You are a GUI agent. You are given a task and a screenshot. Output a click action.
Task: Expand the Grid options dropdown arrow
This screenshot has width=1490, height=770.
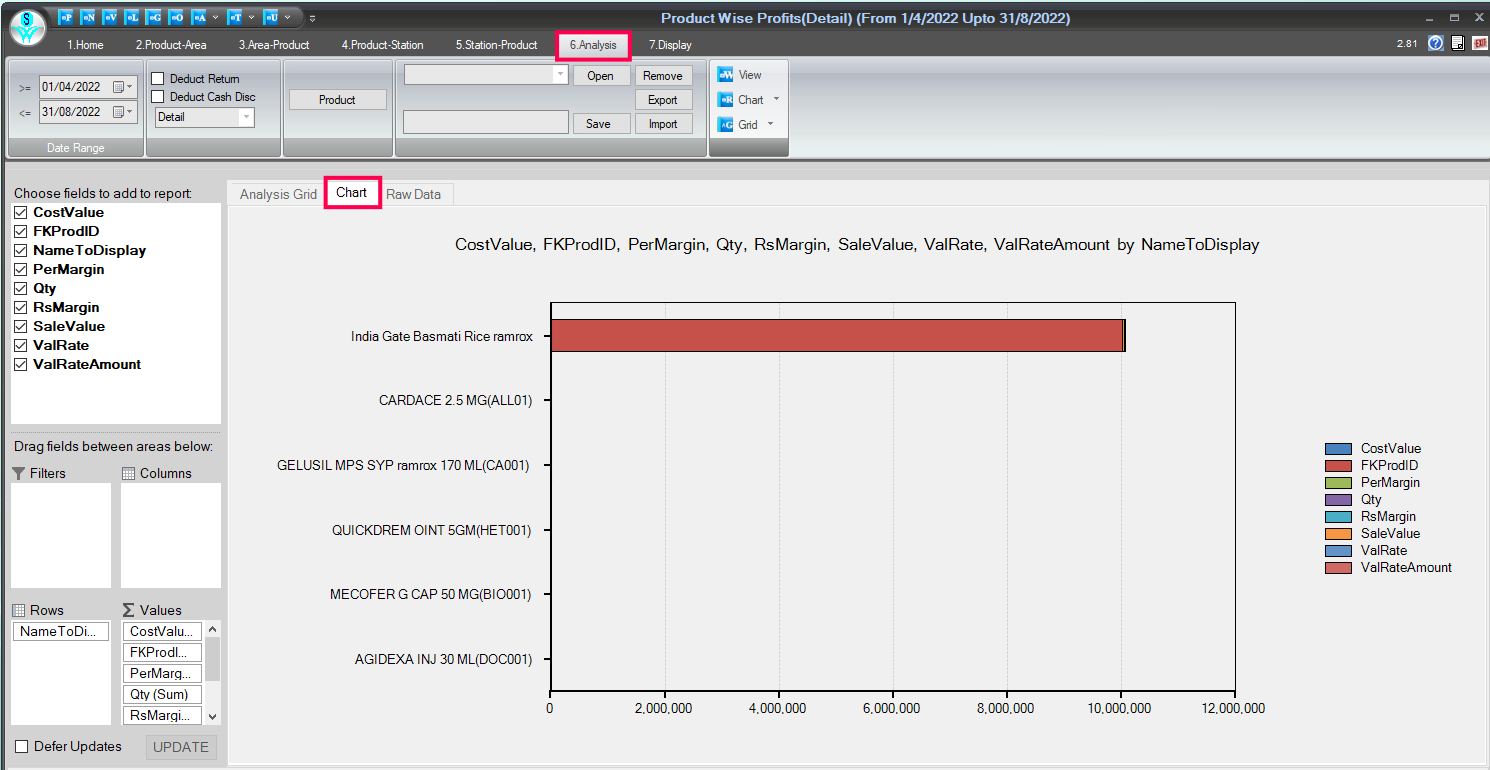click(770, 125)
